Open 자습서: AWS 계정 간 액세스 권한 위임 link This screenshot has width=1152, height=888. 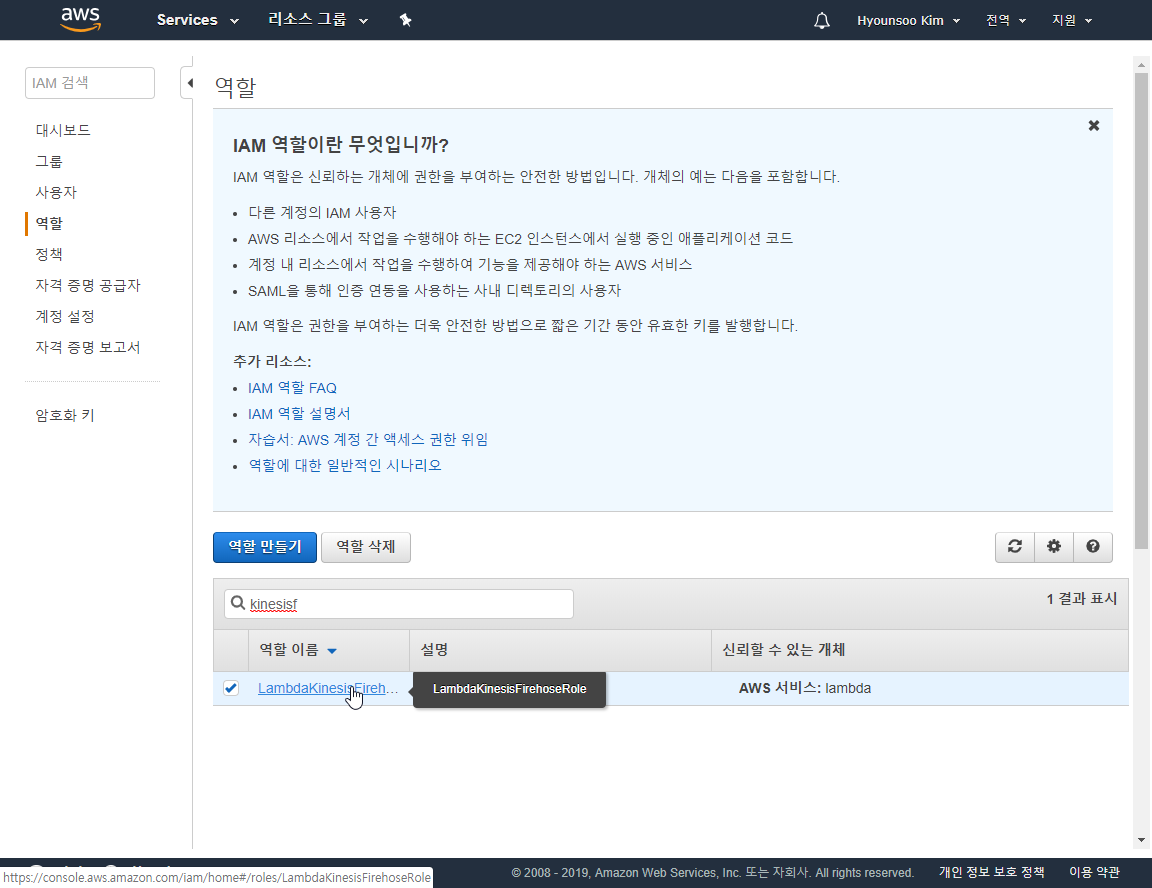[x=368, y=439]
